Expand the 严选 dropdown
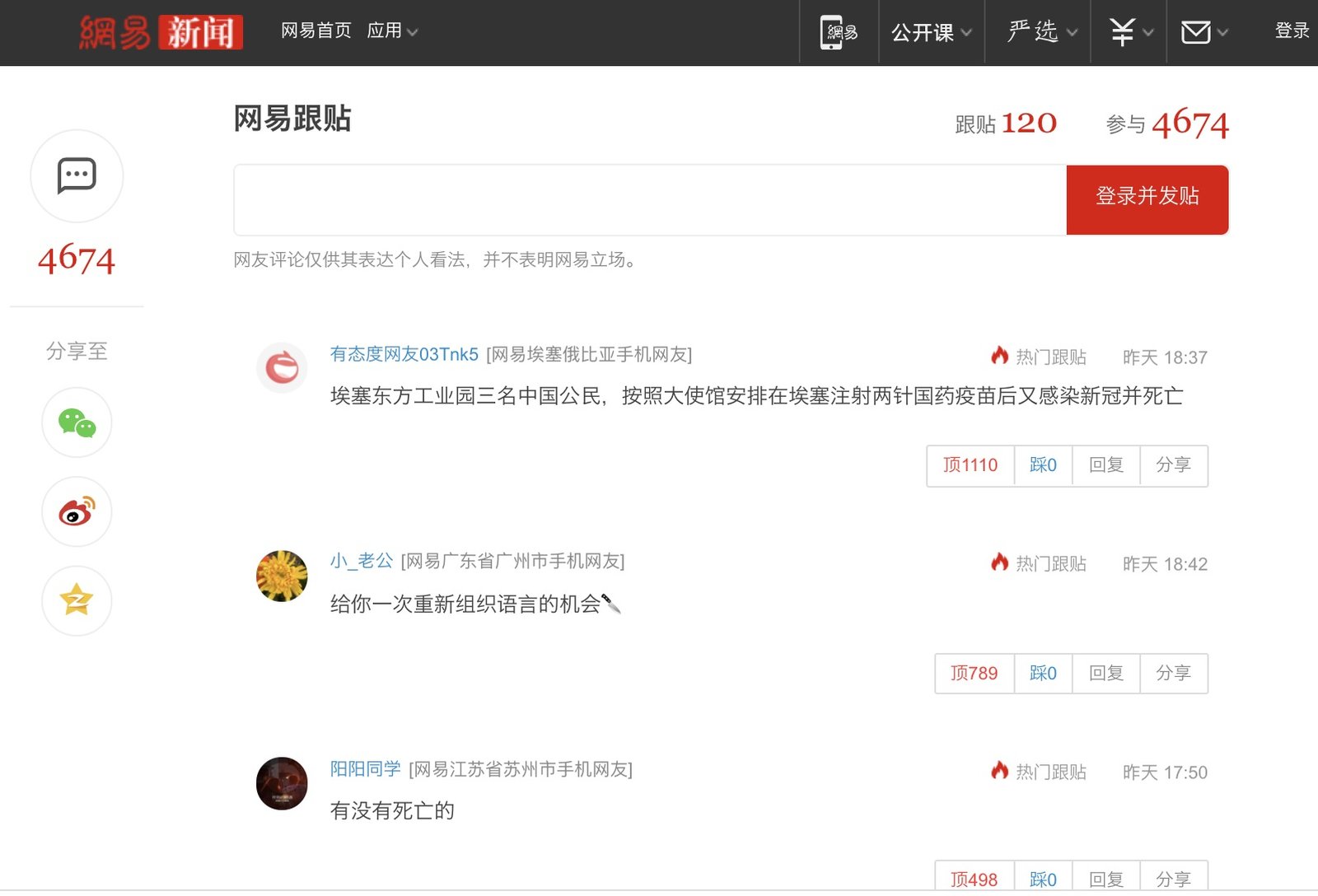Viewport: 1318px width, 896px height. tap(1041, 32)
